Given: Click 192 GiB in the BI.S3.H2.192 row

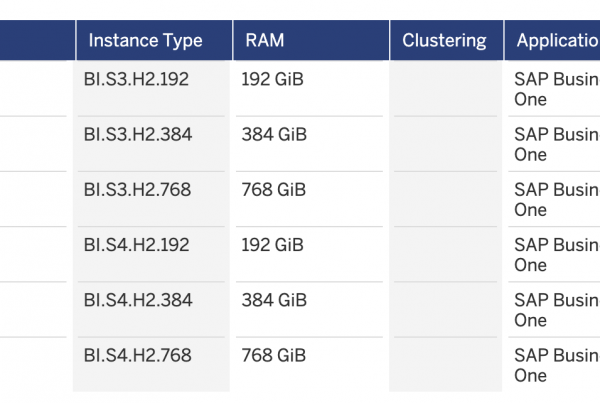Looking at the screenshot, I should (272, 79).
